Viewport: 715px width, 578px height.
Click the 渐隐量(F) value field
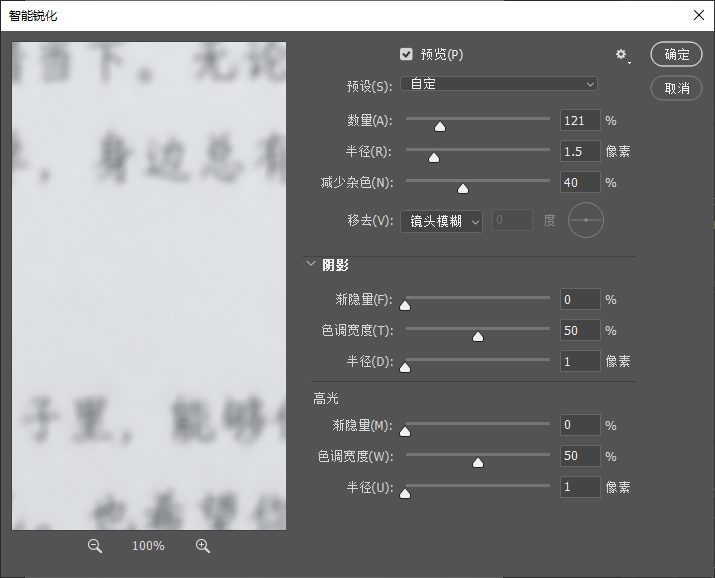580,299
